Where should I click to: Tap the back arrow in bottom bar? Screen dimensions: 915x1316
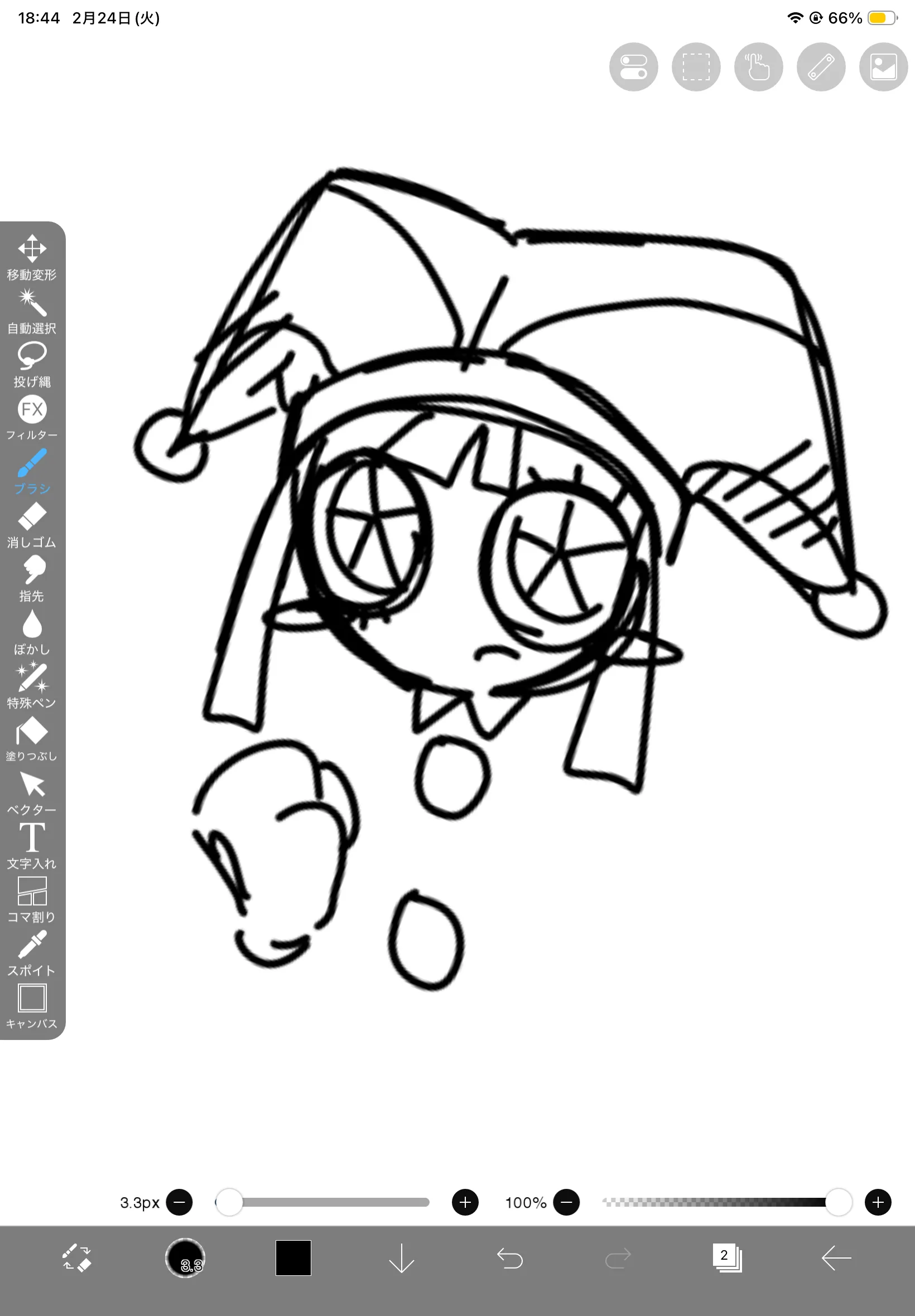(x=836, y=1258)
